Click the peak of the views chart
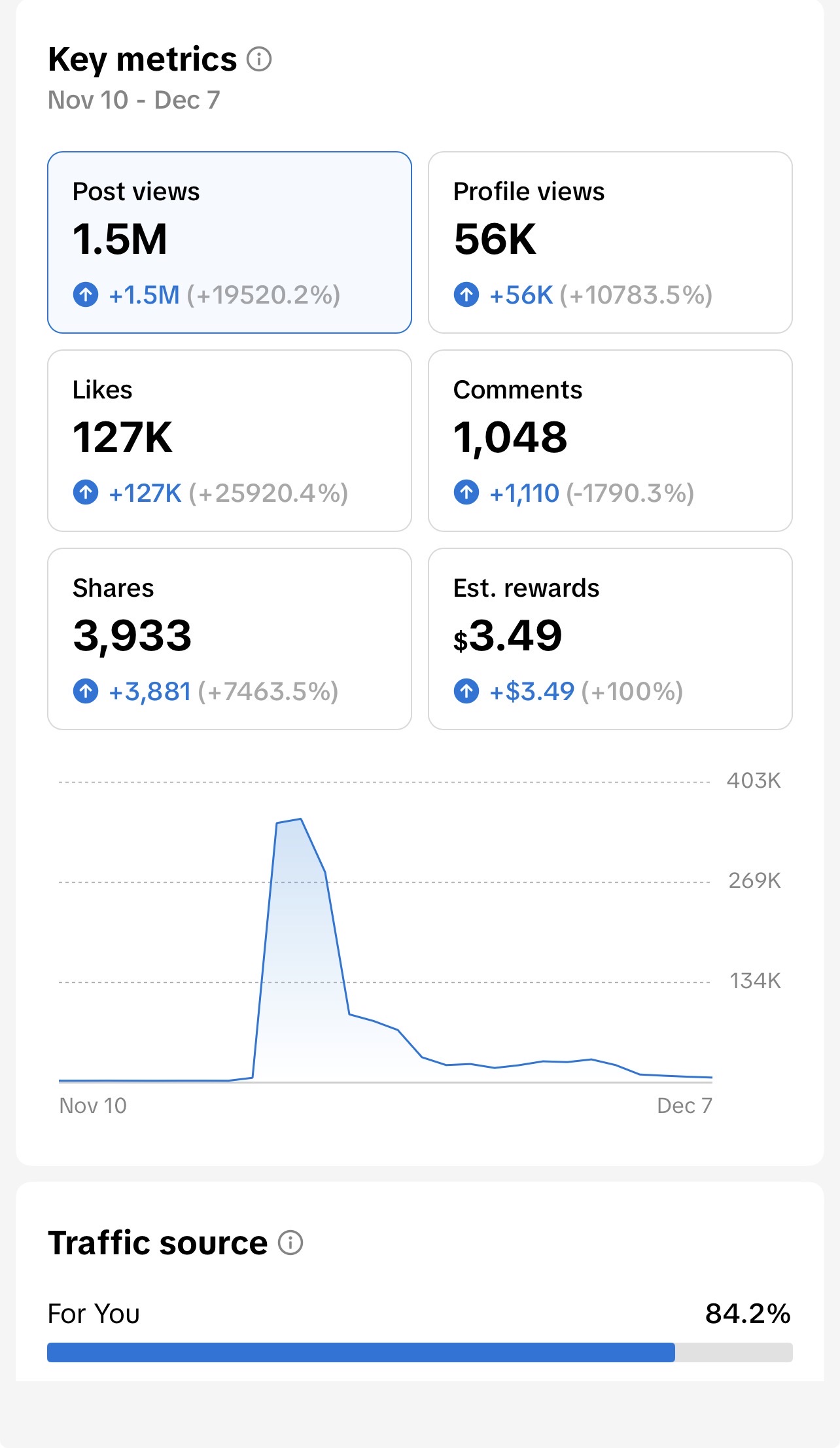This screenshot has width=840, height=1448. point(300,819)
